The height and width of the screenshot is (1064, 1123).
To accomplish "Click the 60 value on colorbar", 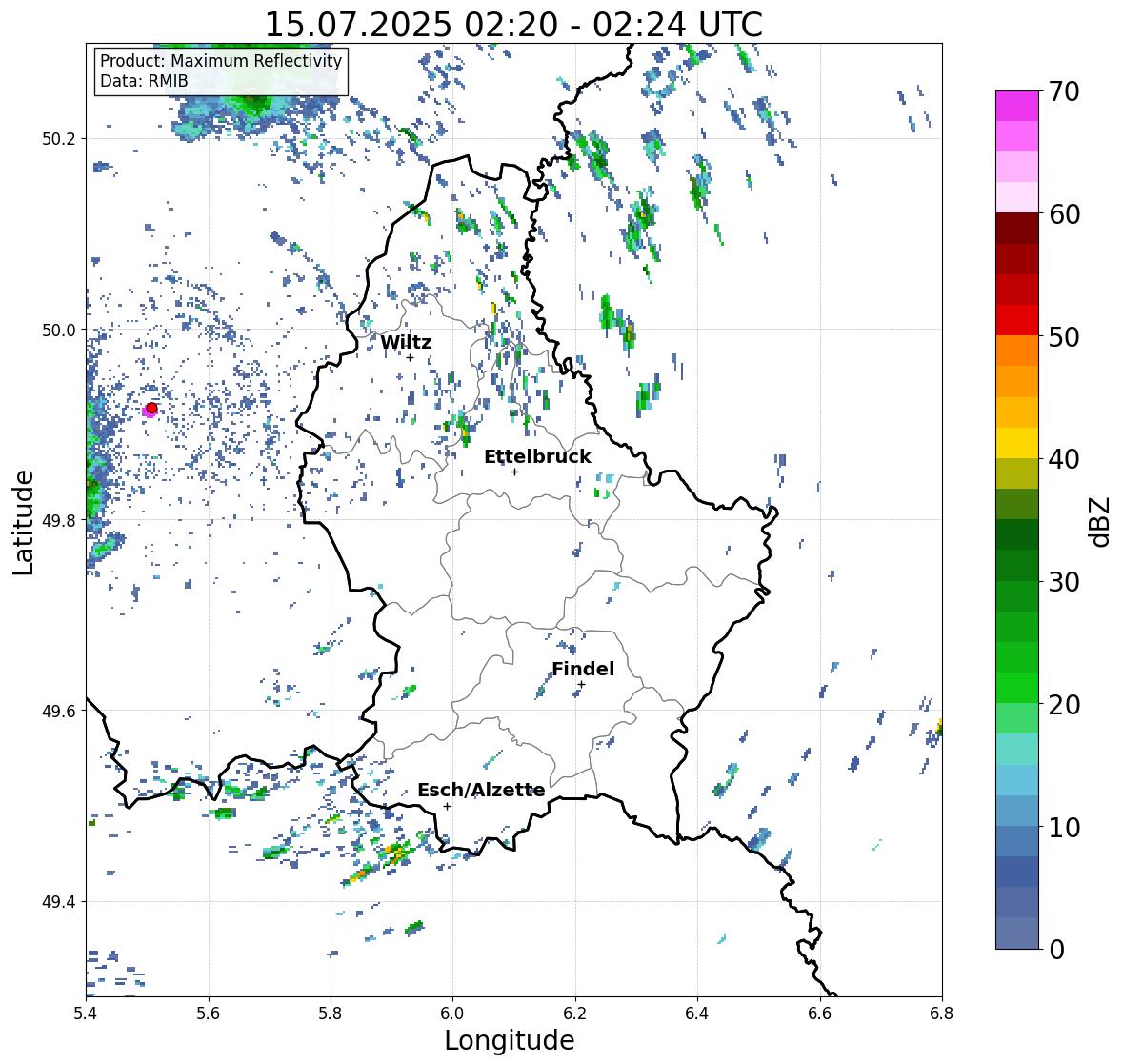I will click(x=1063, y=214).
